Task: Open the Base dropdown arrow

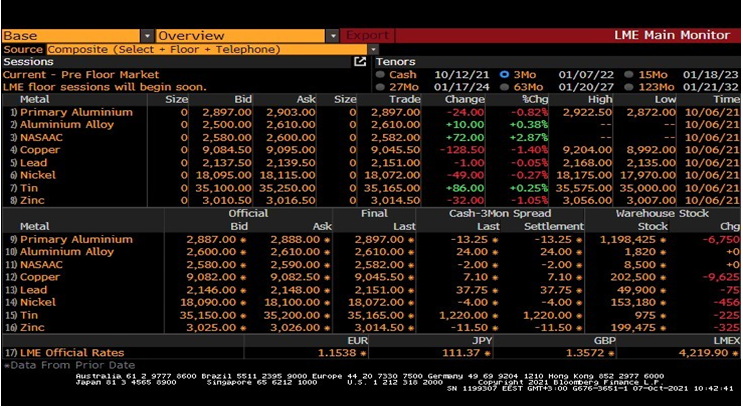Action: click(147, 36)
